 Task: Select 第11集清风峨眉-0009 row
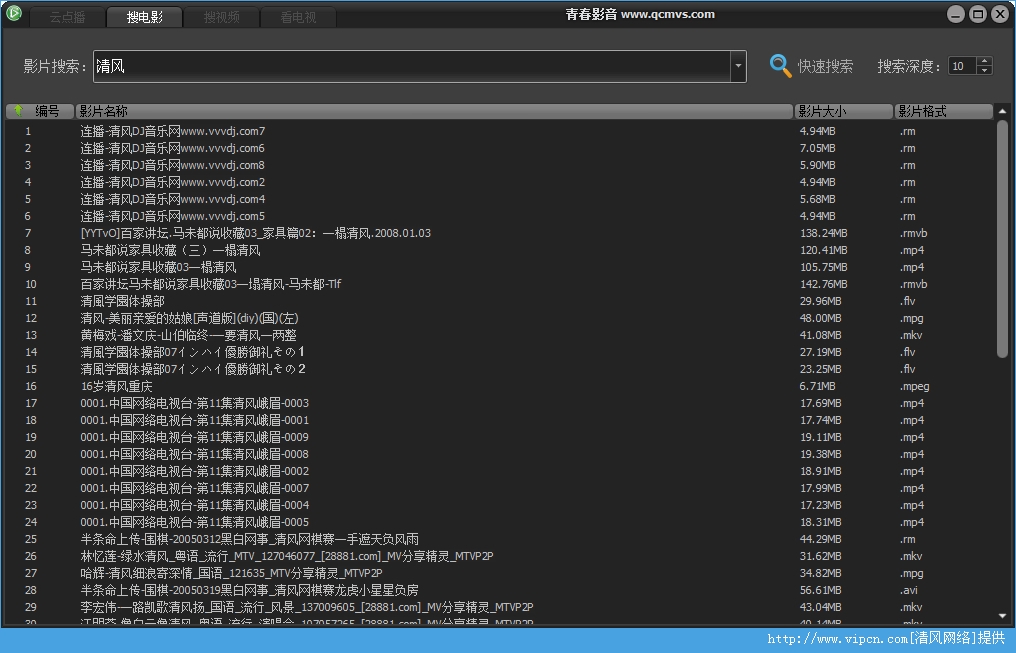point(499,437)
